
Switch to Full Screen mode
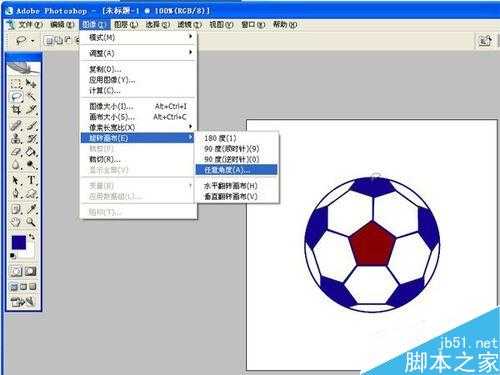pos(32,287)
